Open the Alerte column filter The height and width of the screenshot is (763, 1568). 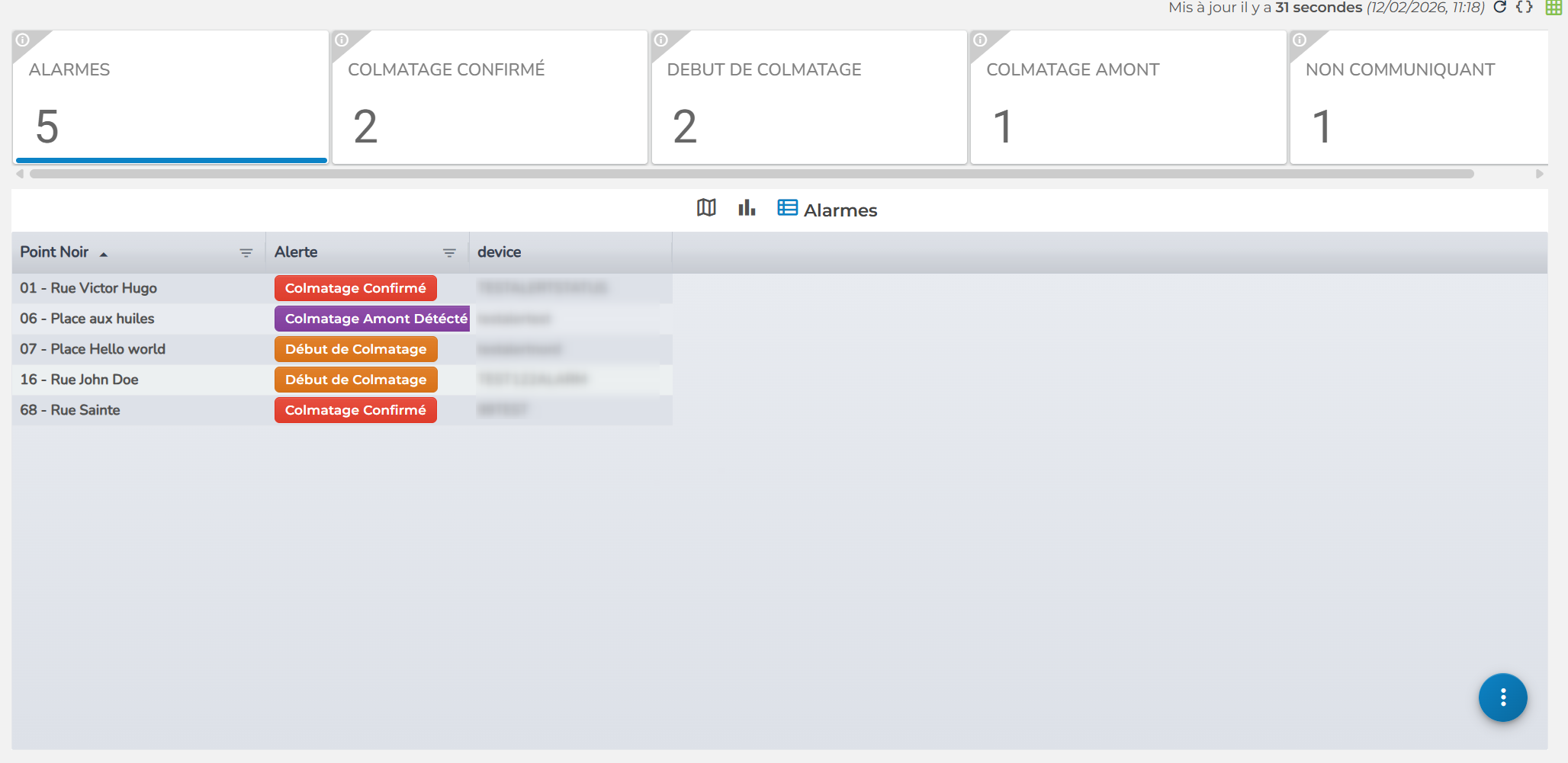[449, 253]
